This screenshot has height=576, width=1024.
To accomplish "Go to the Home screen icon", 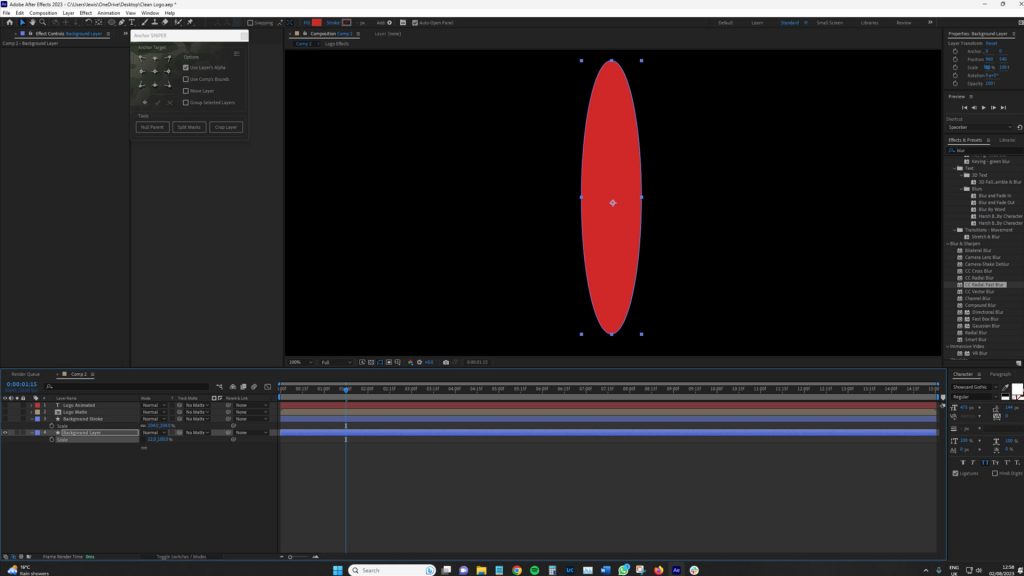I will [9, 22].
